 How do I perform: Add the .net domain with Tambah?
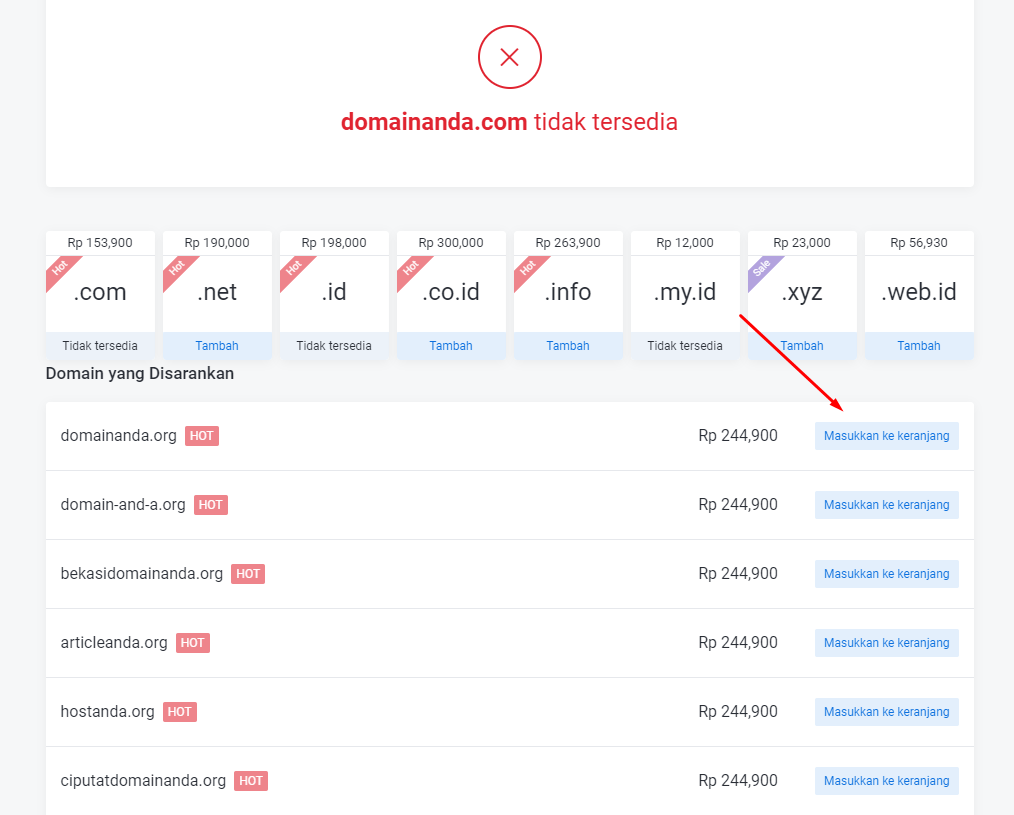click(x=217, y=346)
